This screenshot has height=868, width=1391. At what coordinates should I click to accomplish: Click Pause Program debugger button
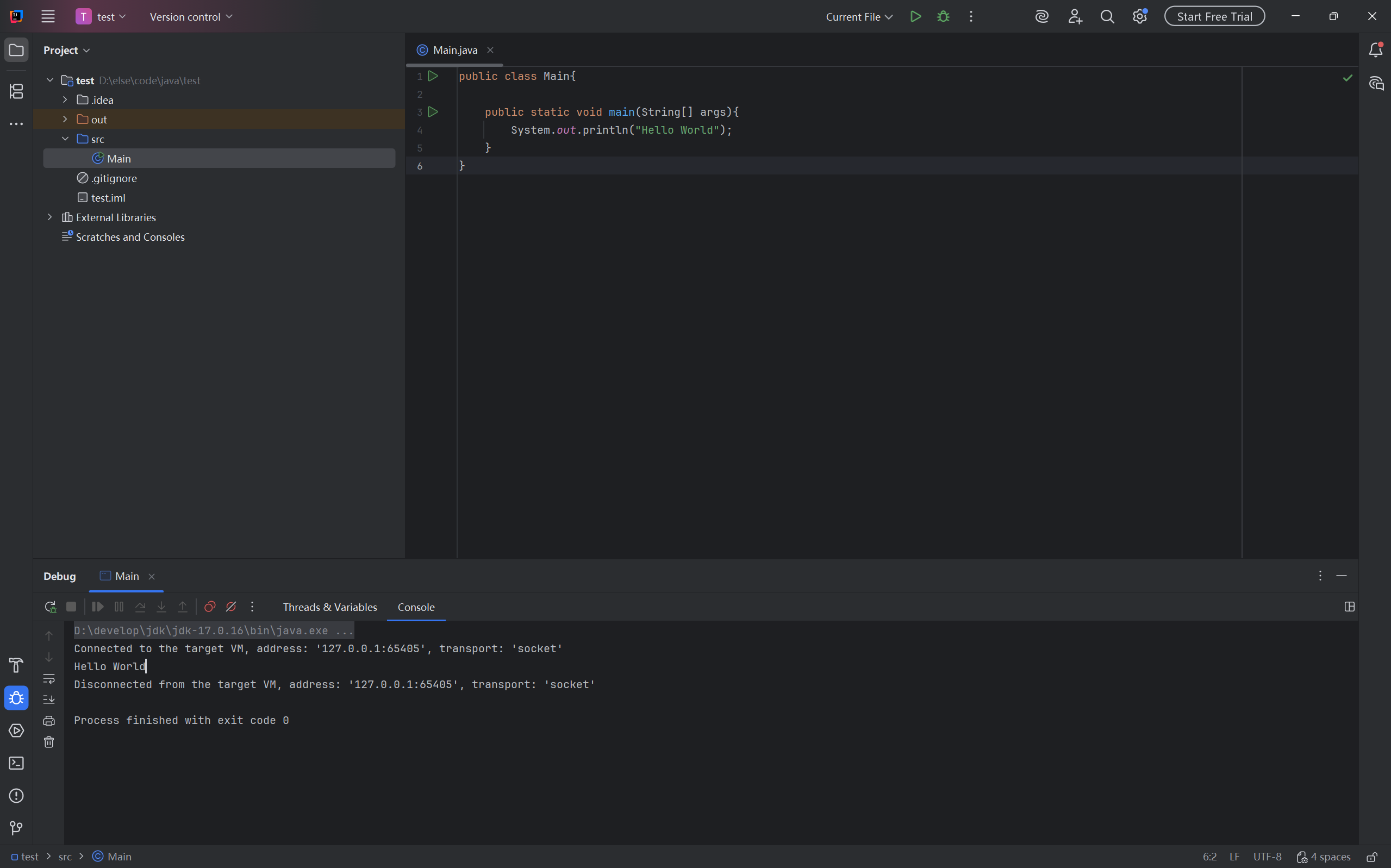(x=119, y=607)
